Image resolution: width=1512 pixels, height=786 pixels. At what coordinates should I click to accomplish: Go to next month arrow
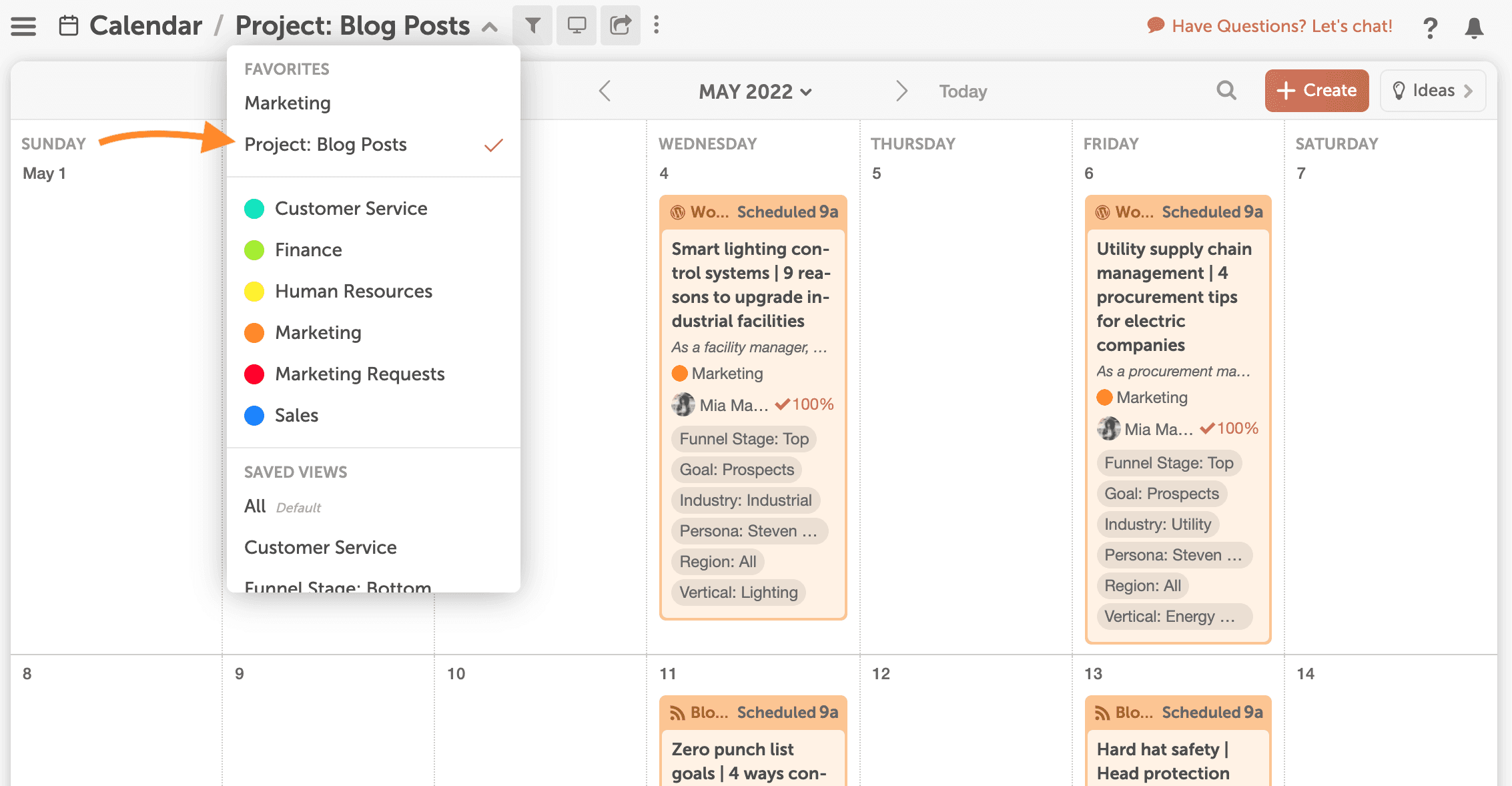tap(901, 91)
